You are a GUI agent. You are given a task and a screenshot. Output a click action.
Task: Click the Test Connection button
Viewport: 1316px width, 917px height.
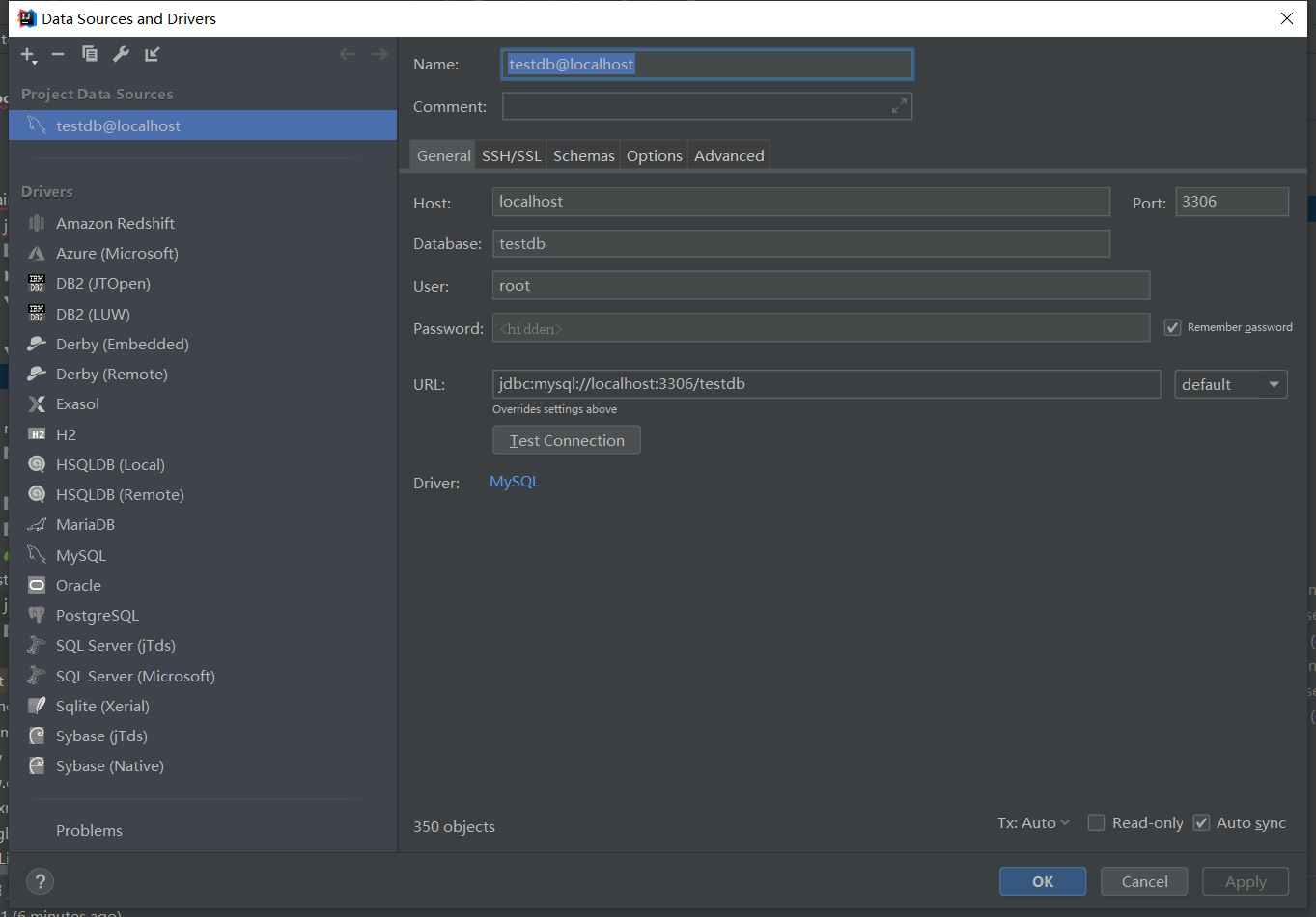(x=567, y=440)
